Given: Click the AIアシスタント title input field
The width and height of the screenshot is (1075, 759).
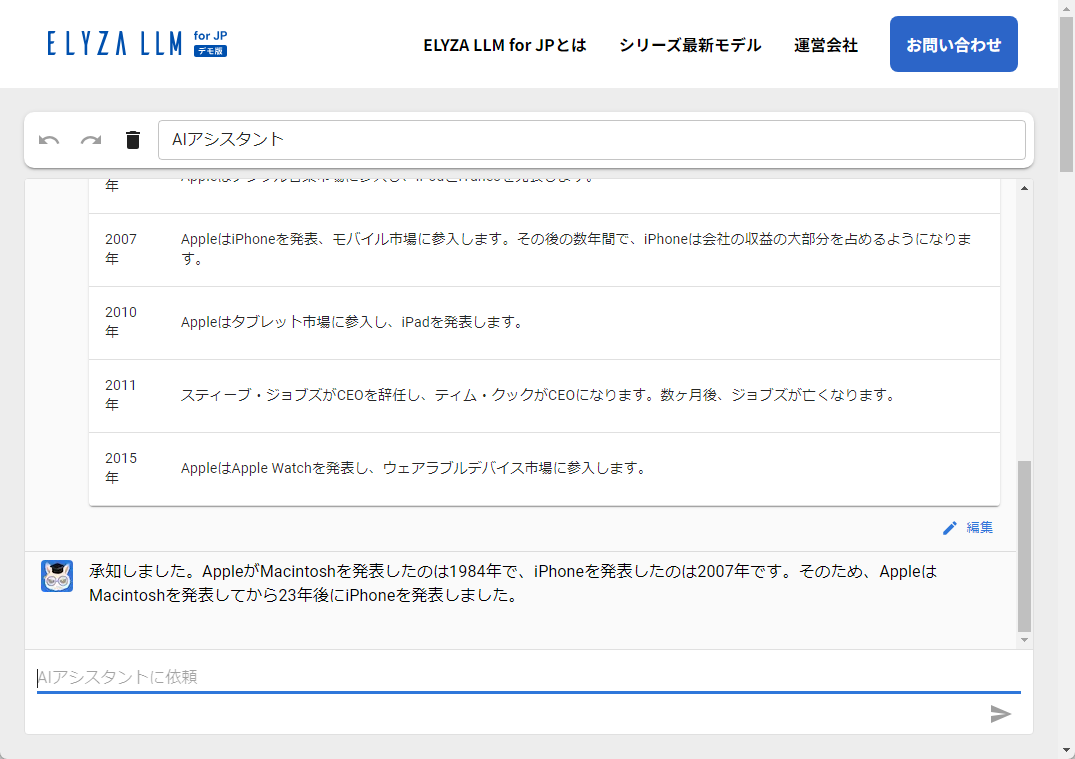Looking at the screenshot, I should 592,139.
